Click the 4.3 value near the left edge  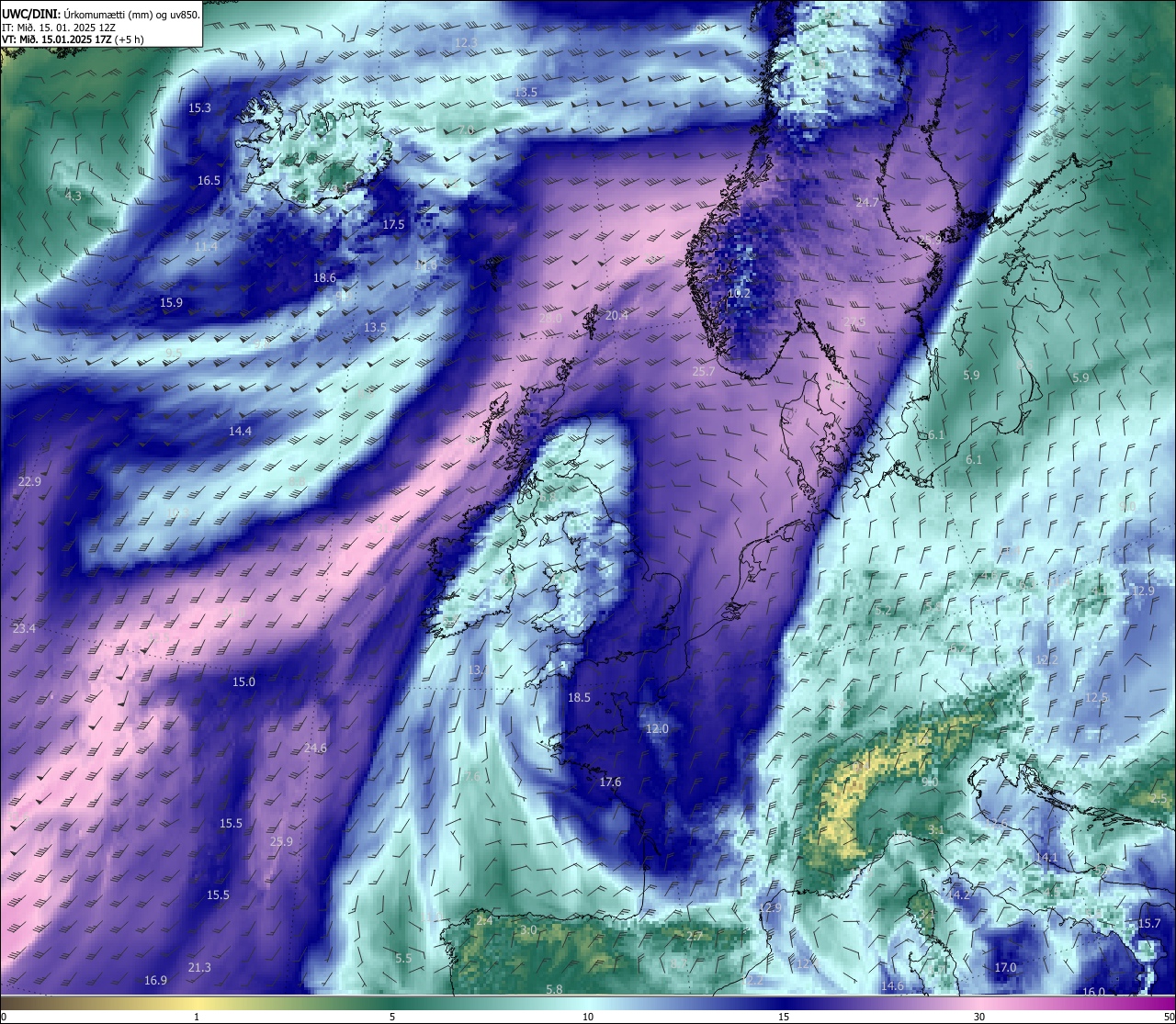tap(73, 197)
